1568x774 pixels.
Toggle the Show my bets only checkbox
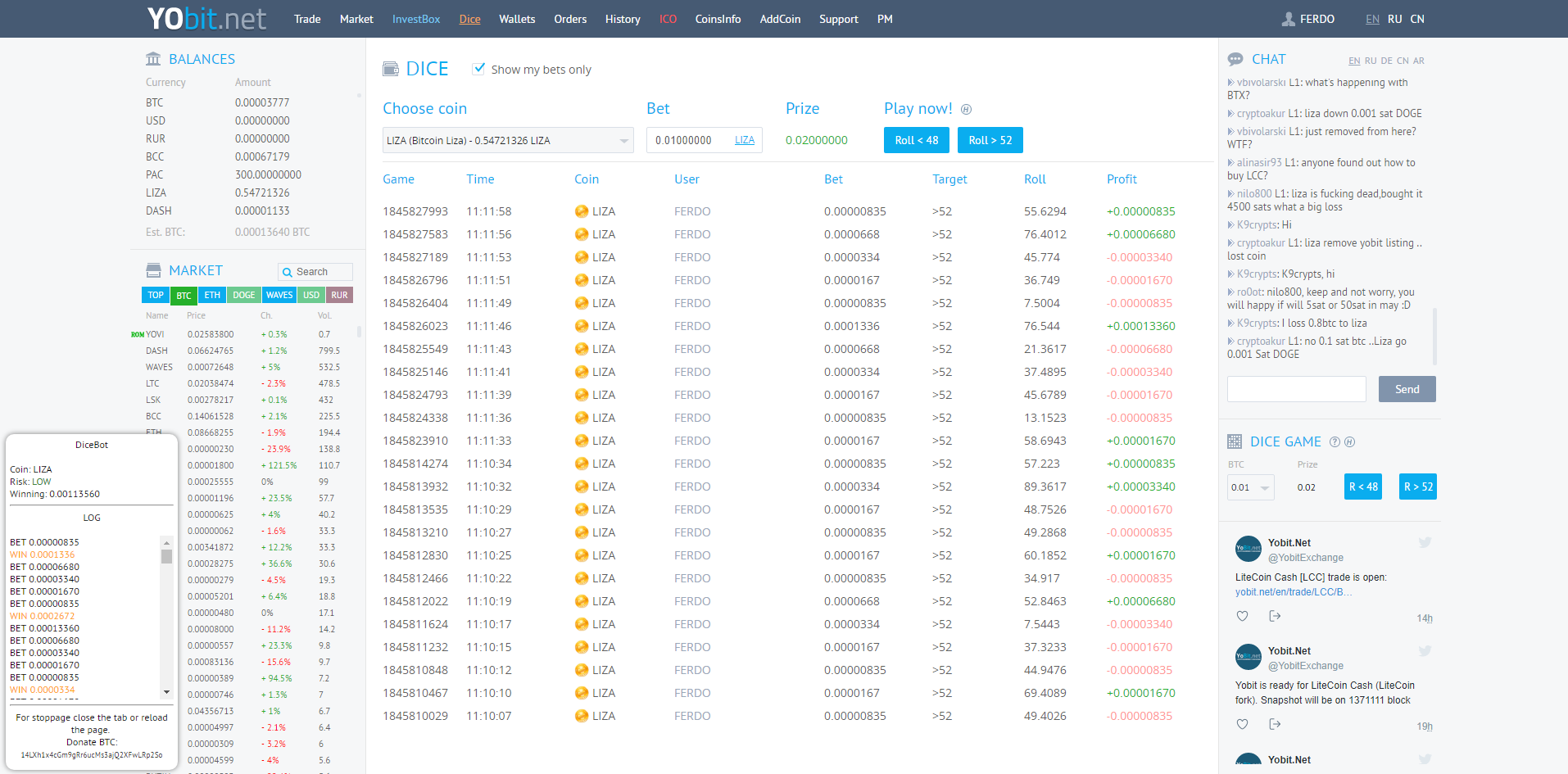click(479, 69)
